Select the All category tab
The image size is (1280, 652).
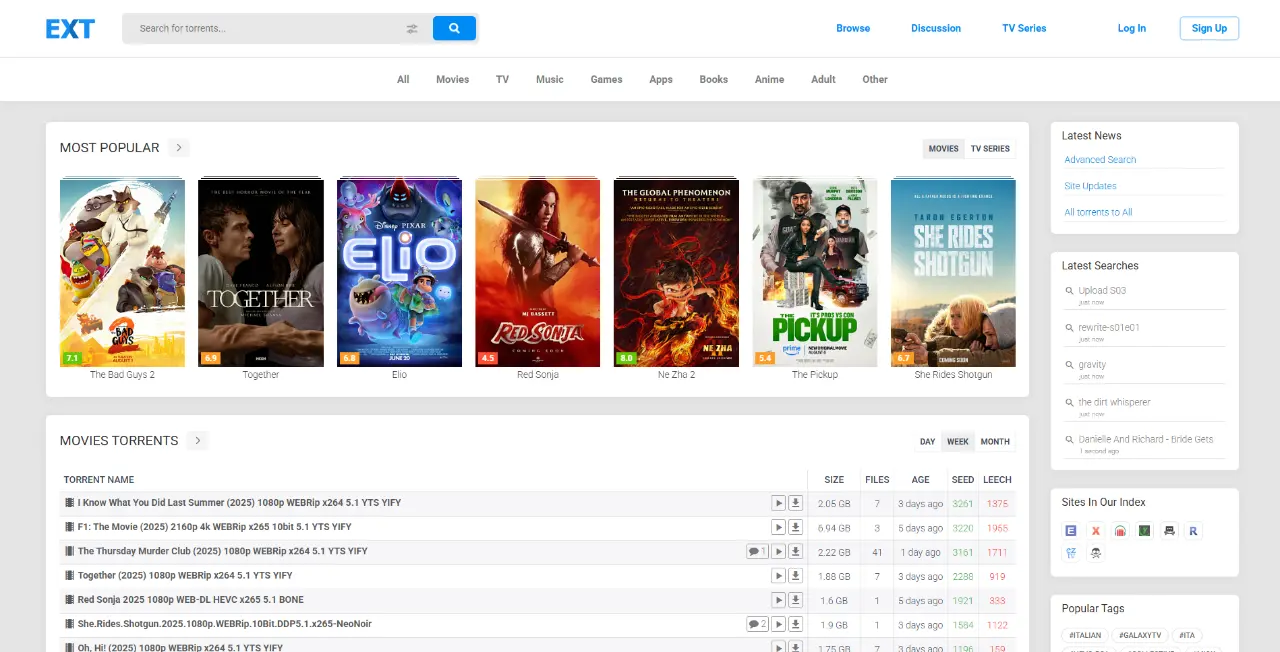click(x=403, y=79)
